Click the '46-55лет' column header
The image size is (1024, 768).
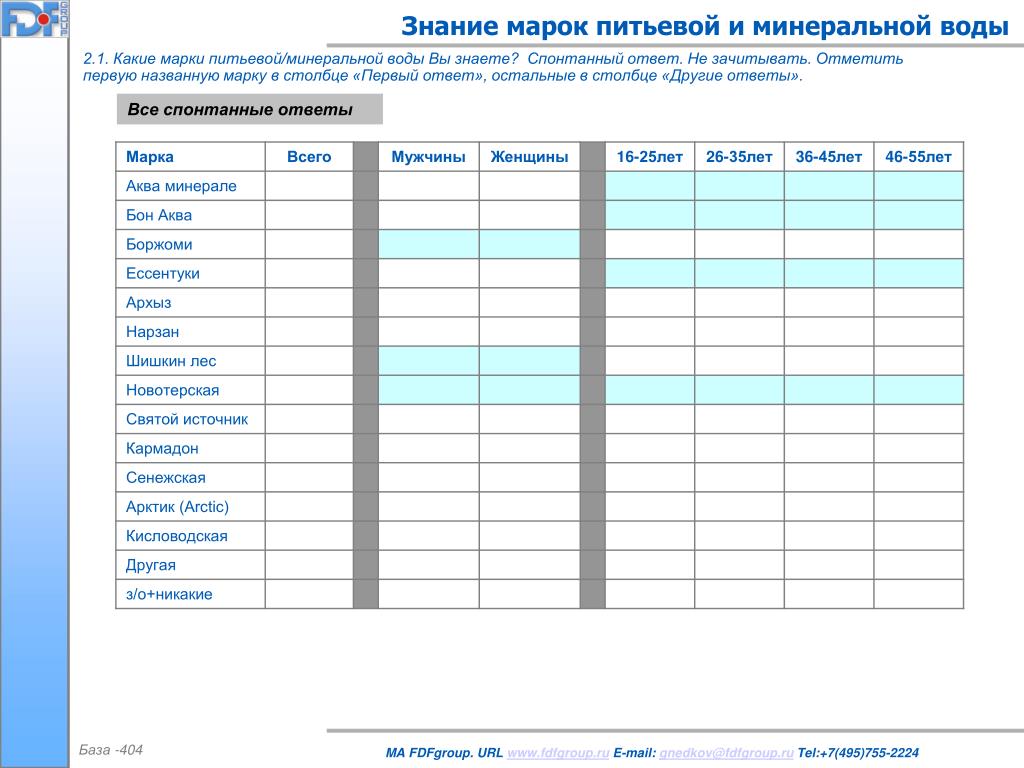pos(918,157)
